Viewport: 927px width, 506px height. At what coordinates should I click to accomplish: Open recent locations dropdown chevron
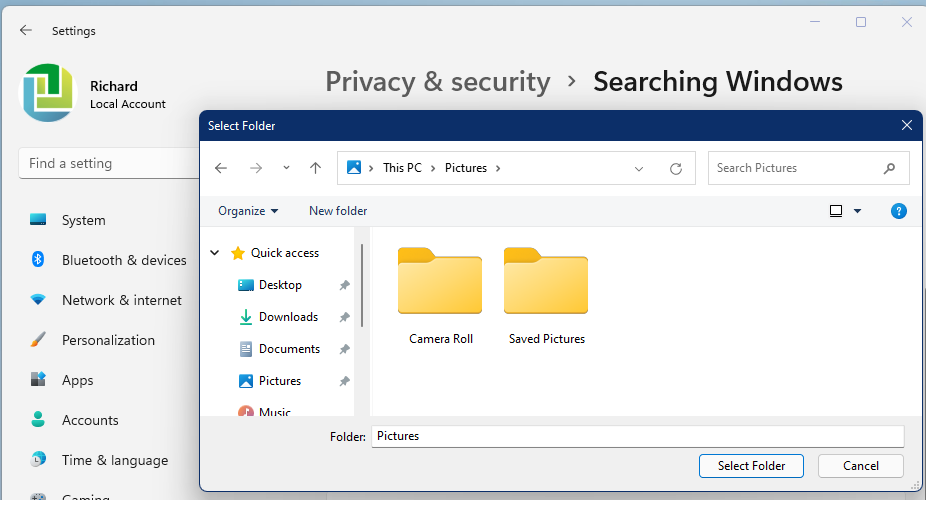tap(286, 168)
